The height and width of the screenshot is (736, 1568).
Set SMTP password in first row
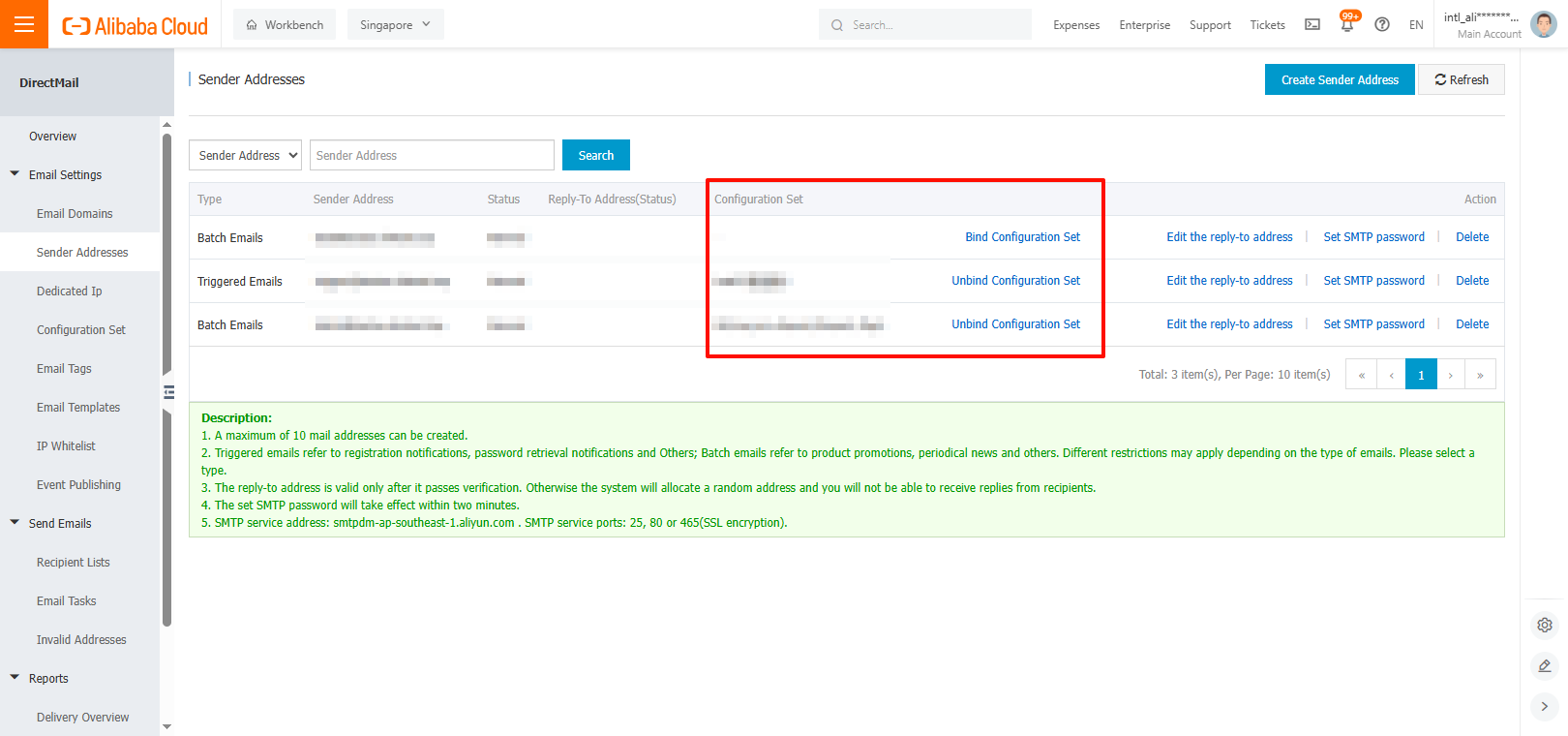1373,236
